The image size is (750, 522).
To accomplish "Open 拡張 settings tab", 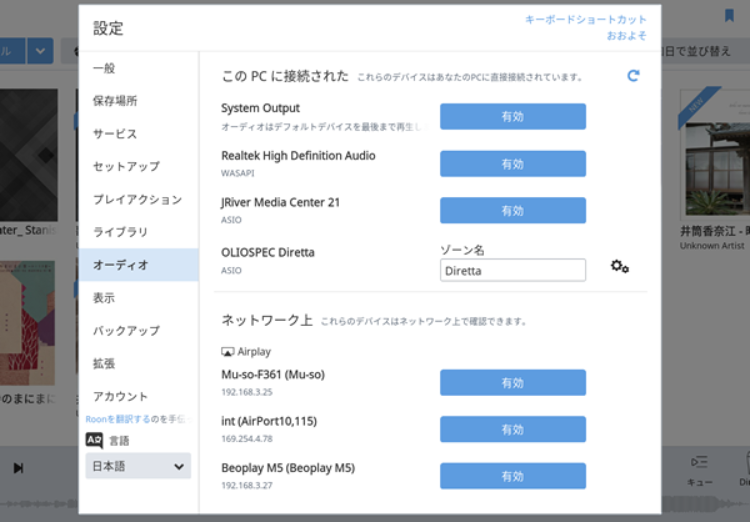I will point(139,364).
